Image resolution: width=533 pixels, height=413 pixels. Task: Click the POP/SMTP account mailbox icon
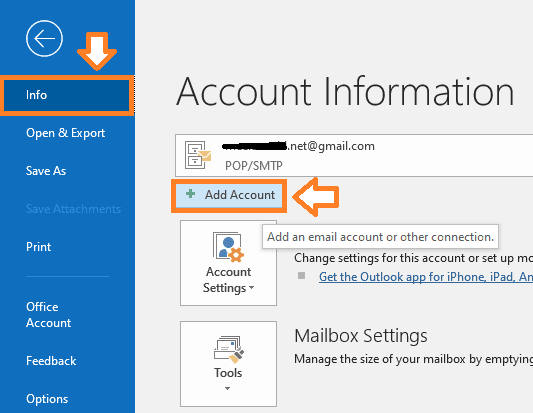pos(198,155)
